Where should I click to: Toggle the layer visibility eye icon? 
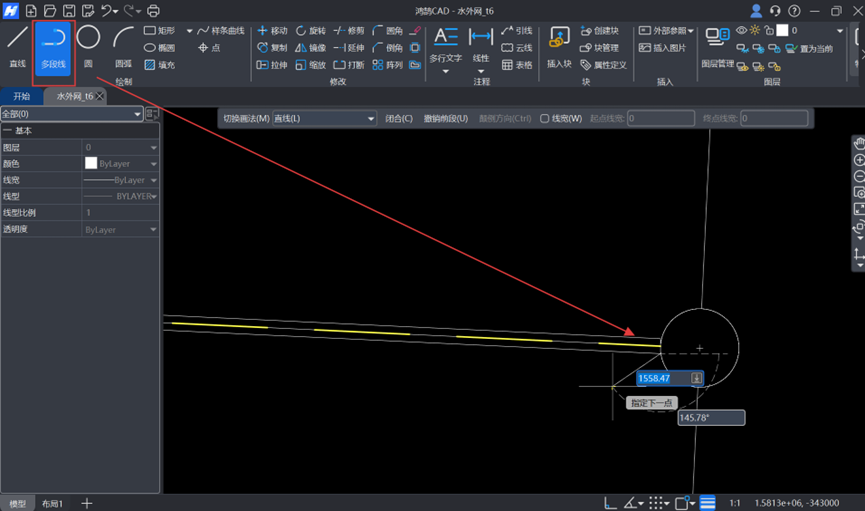coord(741,31)
